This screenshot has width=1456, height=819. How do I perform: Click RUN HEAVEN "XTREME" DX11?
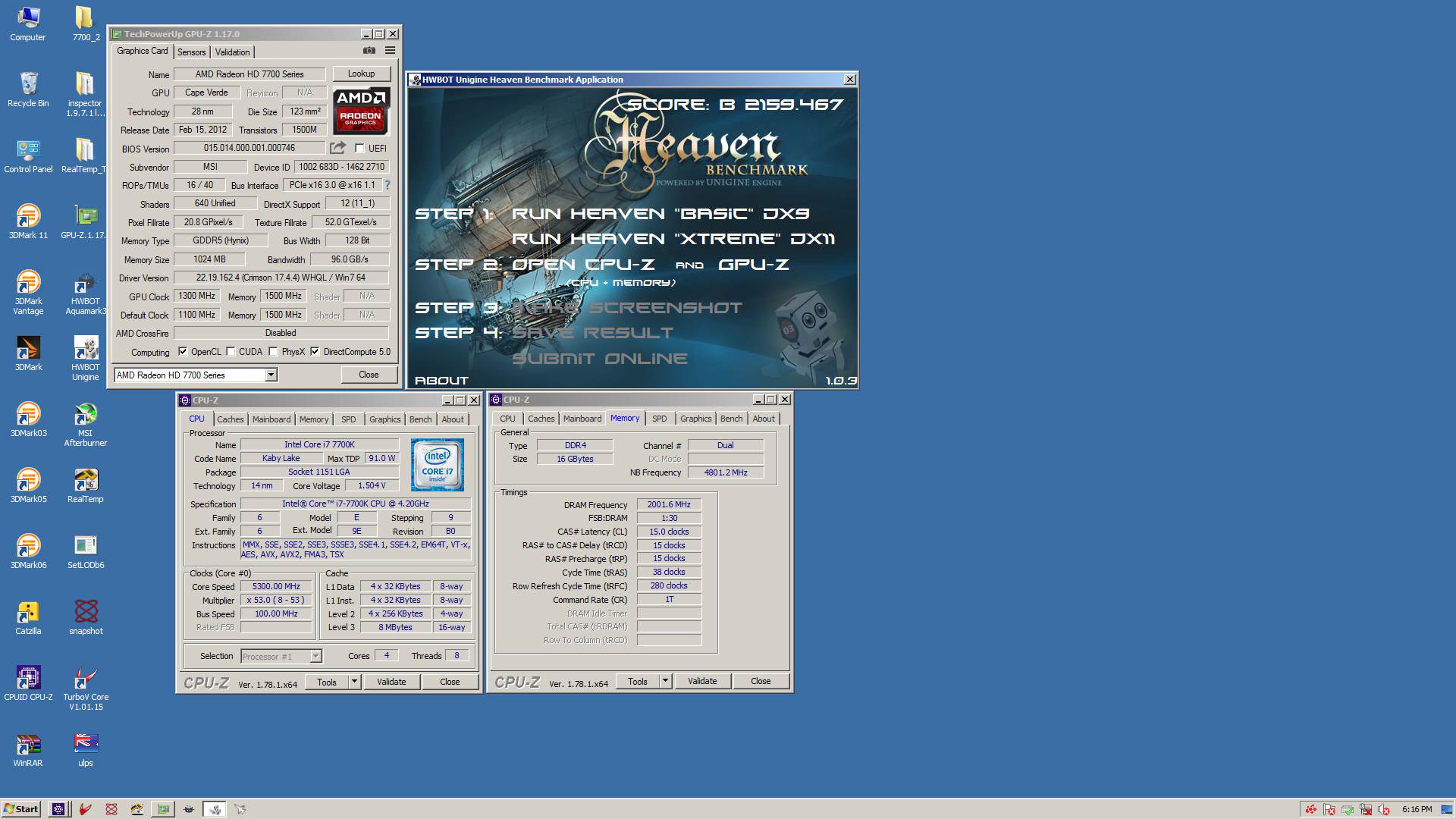(x=673, y=239)
